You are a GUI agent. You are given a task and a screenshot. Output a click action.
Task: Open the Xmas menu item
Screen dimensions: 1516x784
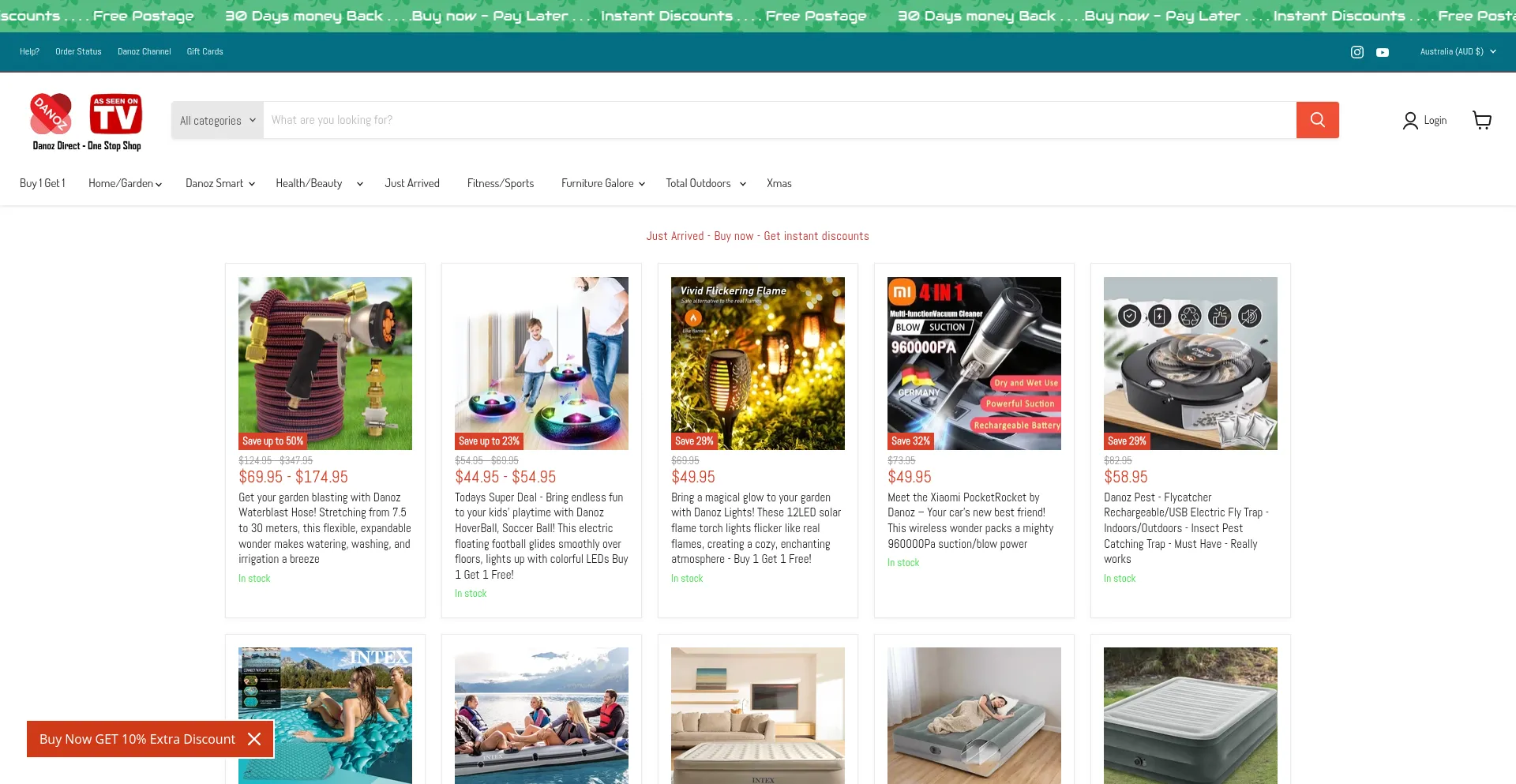779,183
